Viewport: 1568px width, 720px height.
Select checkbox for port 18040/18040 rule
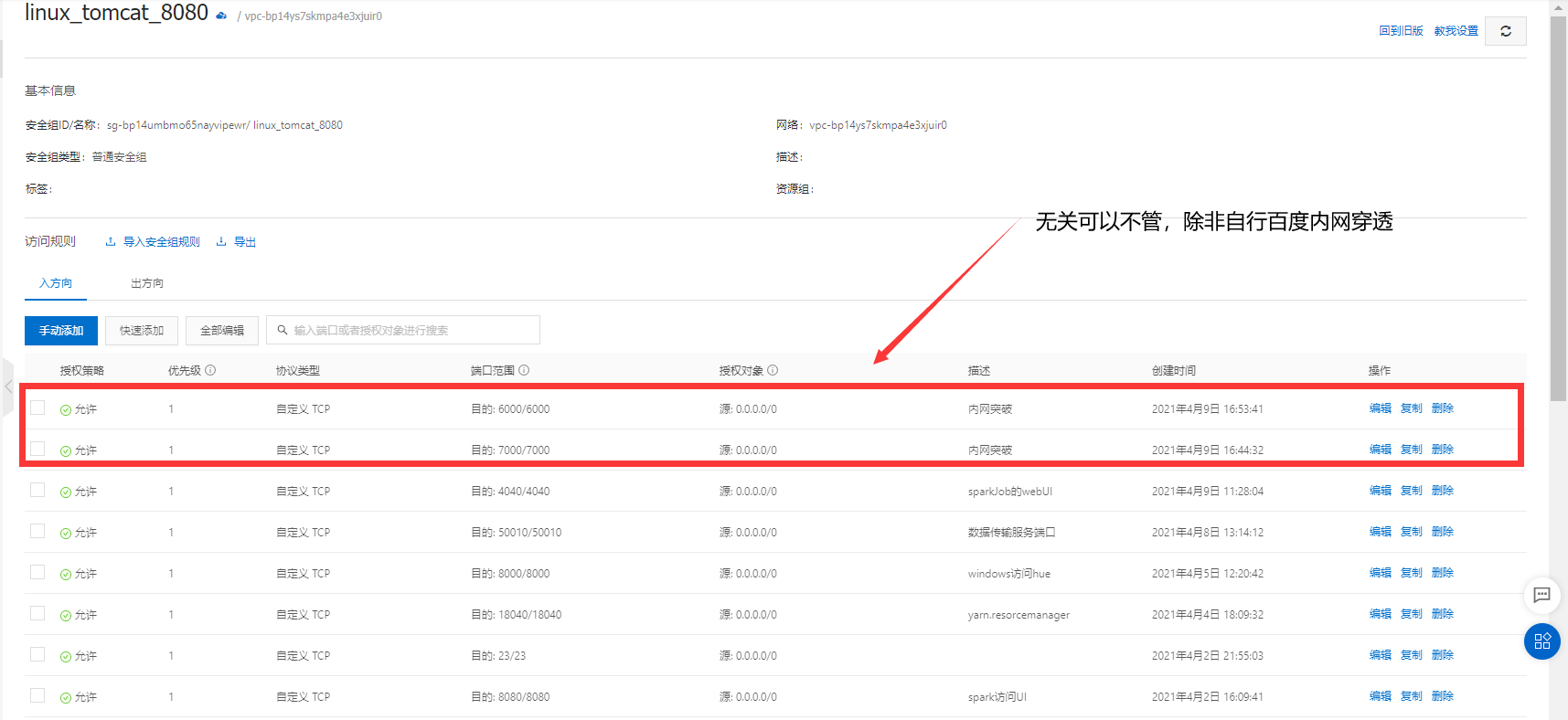tap(37, 613)
